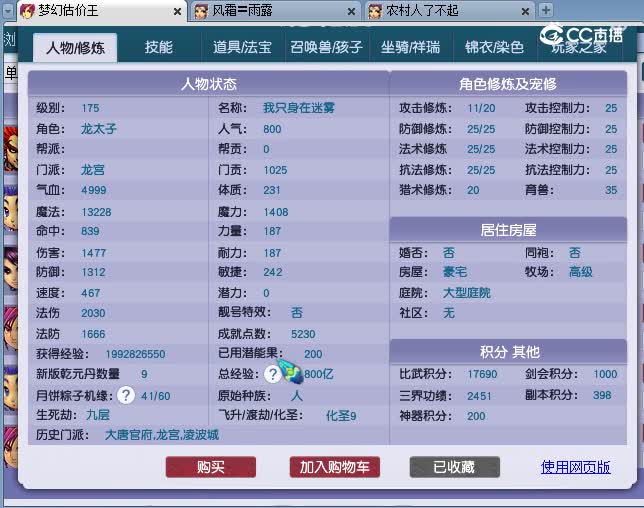
Task: Open the 使用网页版 link
Action: [x=575, y=467]
